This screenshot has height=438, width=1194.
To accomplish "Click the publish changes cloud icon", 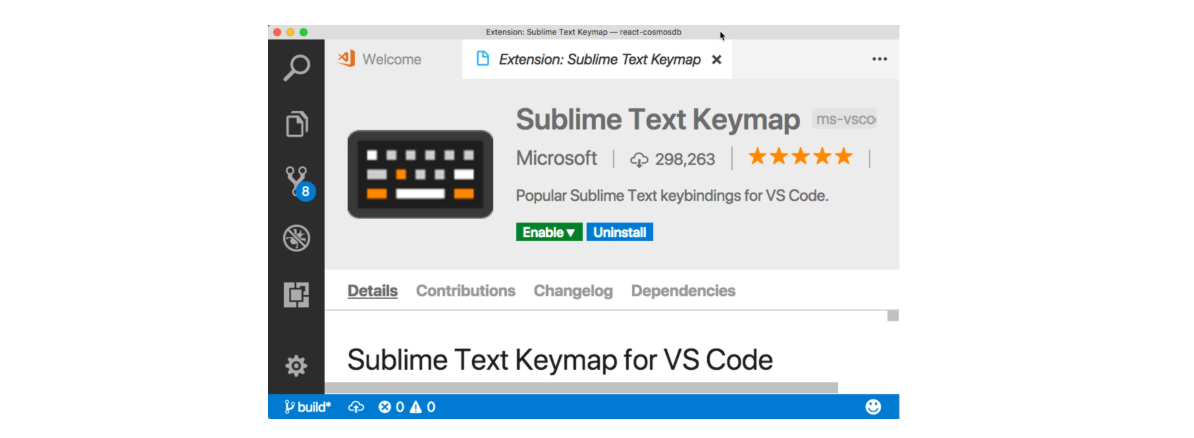I will [x=356, y=407].
